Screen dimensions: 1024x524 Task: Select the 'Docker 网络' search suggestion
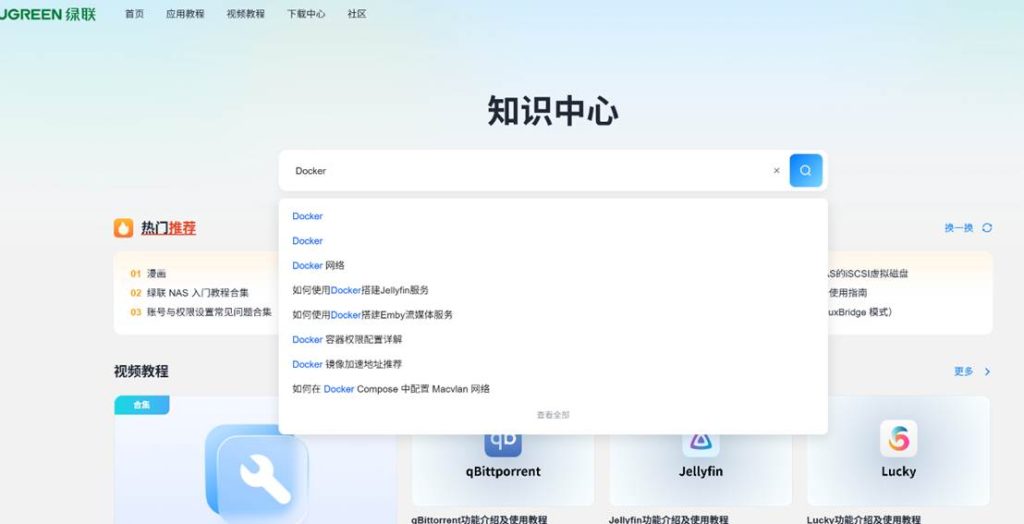[318, 265]
